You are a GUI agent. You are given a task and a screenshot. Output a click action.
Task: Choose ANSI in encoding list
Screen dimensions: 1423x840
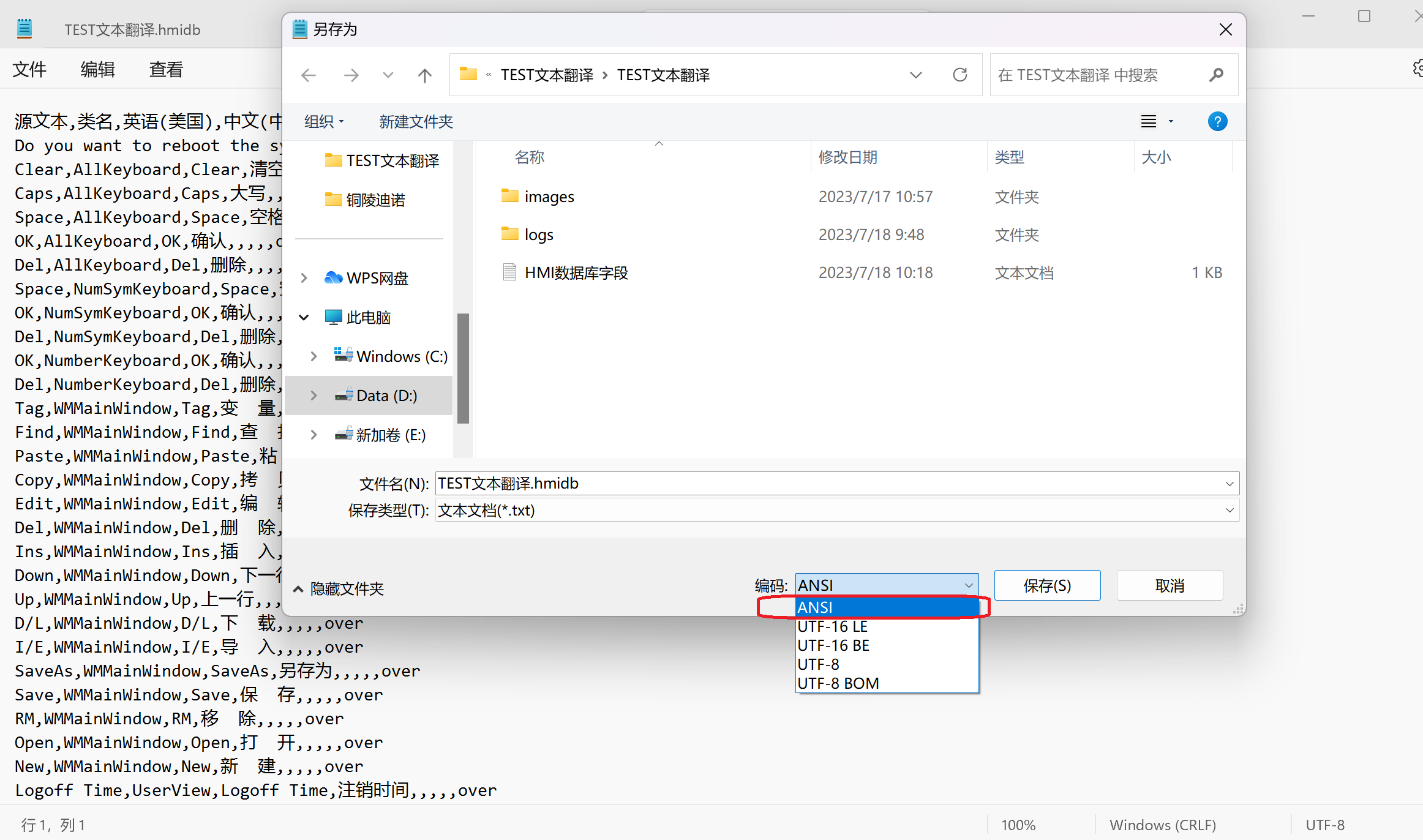click(x=887, y=607)
